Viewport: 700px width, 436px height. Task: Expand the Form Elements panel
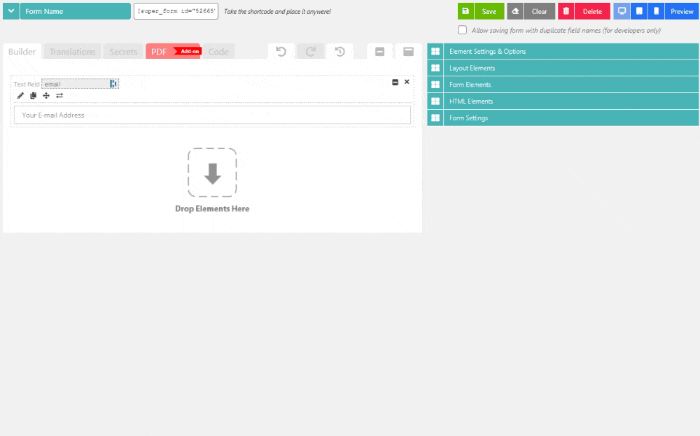[x=563, y=84]
